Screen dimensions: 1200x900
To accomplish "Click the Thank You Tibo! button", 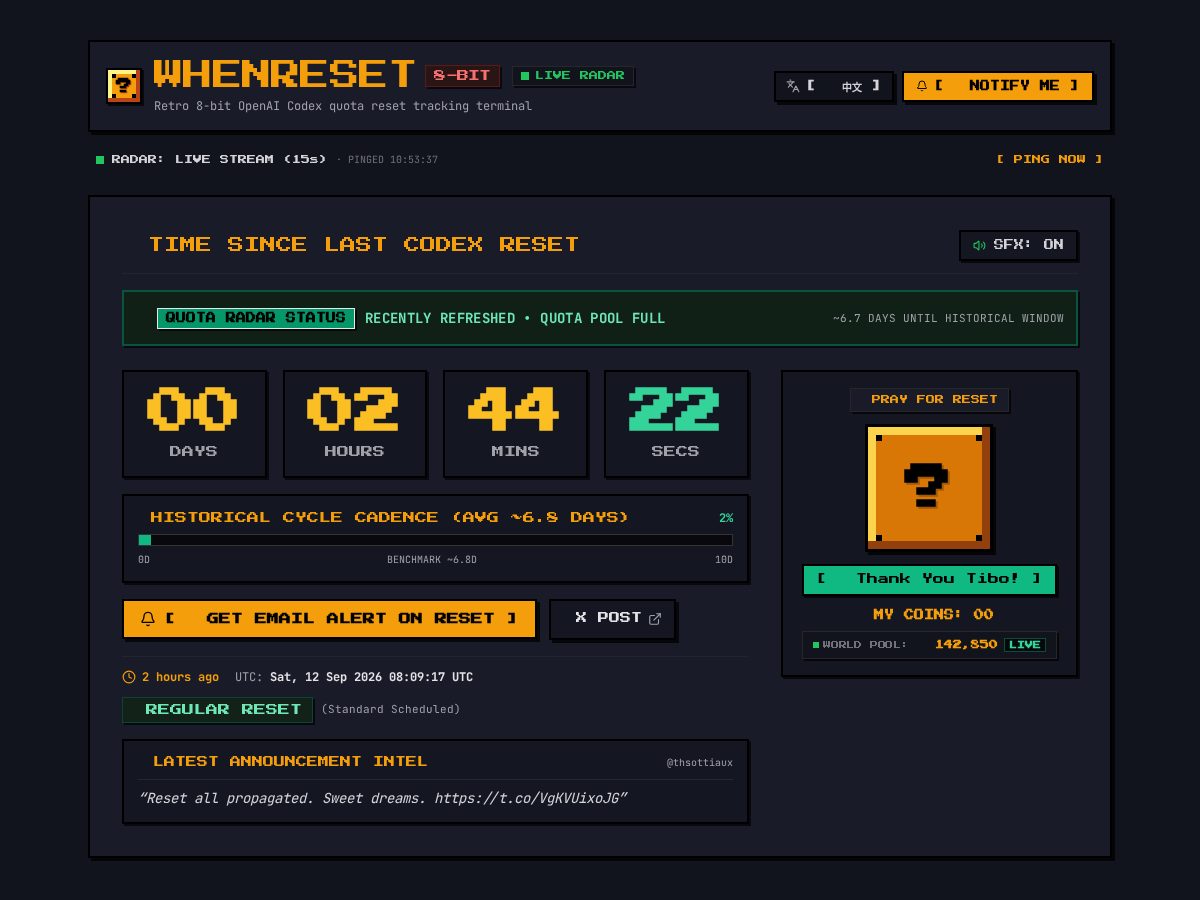I will tap(929, 579).
